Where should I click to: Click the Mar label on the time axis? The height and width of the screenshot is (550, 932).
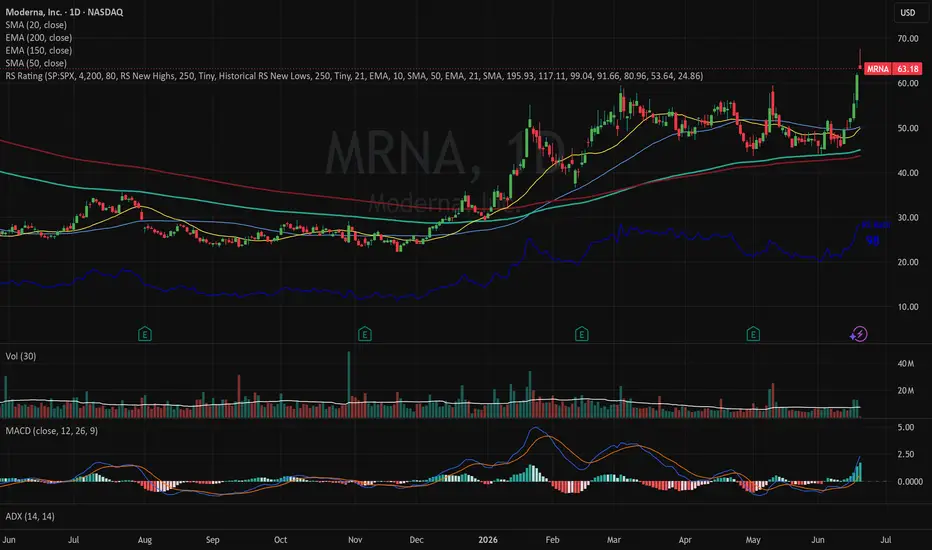click(x=613, y=540)
